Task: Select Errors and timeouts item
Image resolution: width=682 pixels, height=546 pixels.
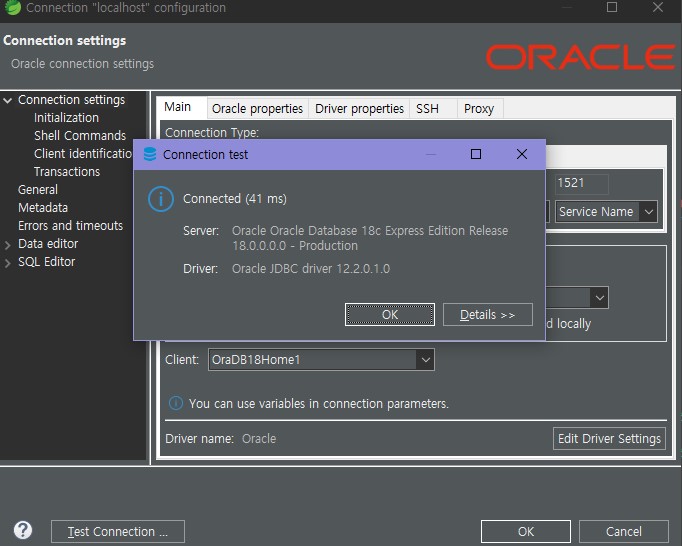Action: point(70,226)
